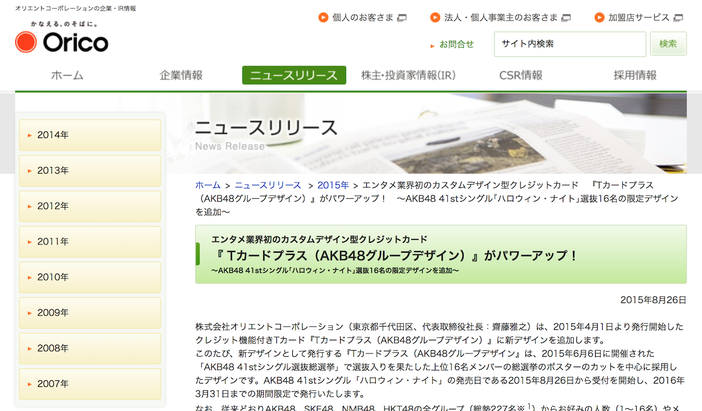Viewport: 702px width, 411px height.
Task: Open the 2008年 news archive
Action: (x=90, y=348)
